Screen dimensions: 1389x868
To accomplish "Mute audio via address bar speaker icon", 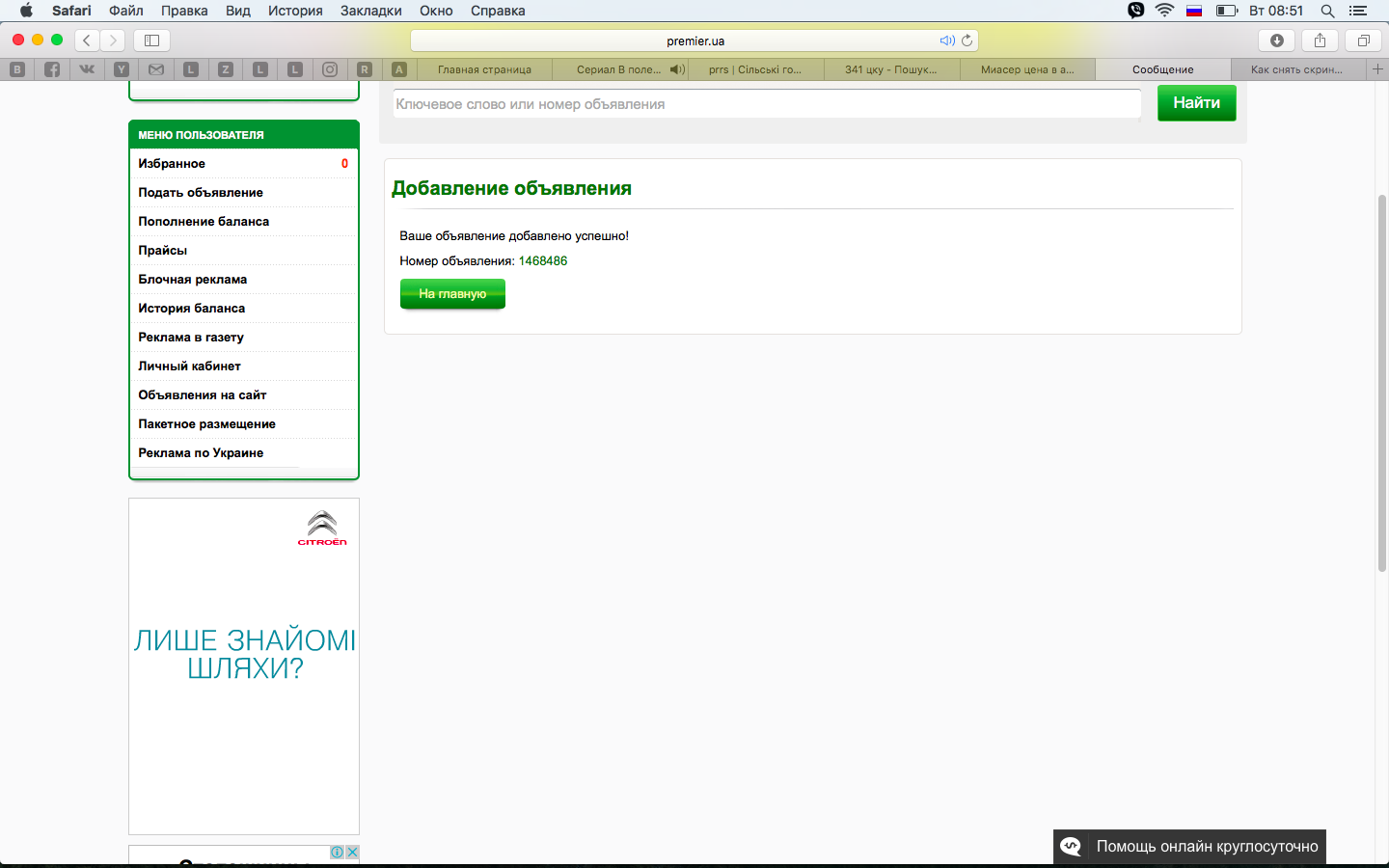I will click(x=946, y=41).
